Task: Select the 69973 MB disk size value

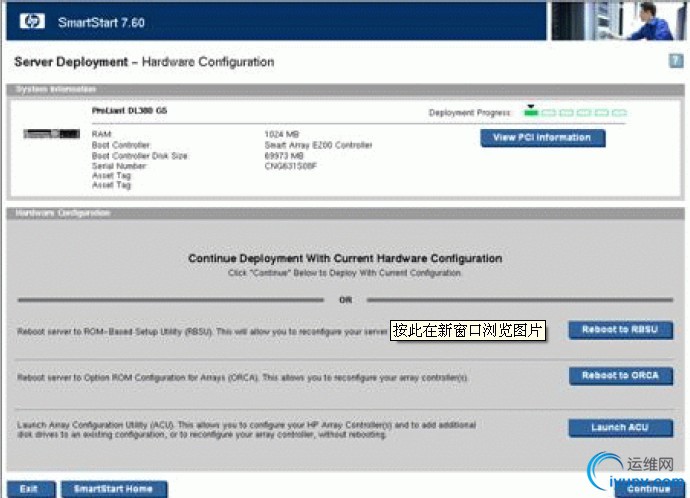Action: tap(284, 155)
